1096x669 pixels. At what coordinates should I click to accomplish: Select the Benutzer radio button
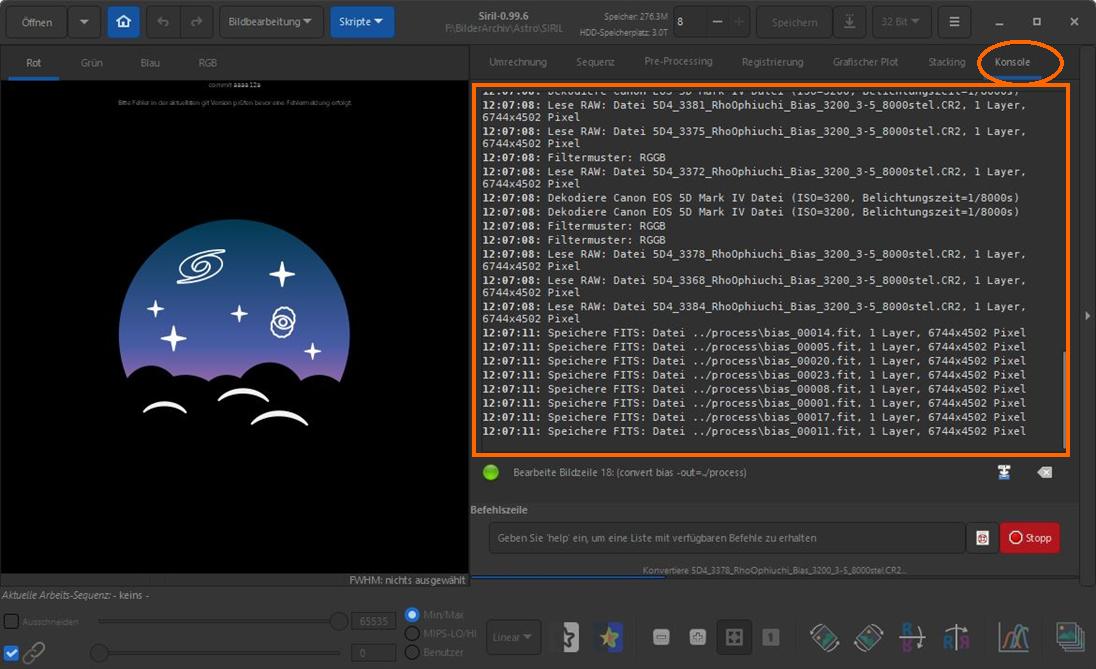411,653
